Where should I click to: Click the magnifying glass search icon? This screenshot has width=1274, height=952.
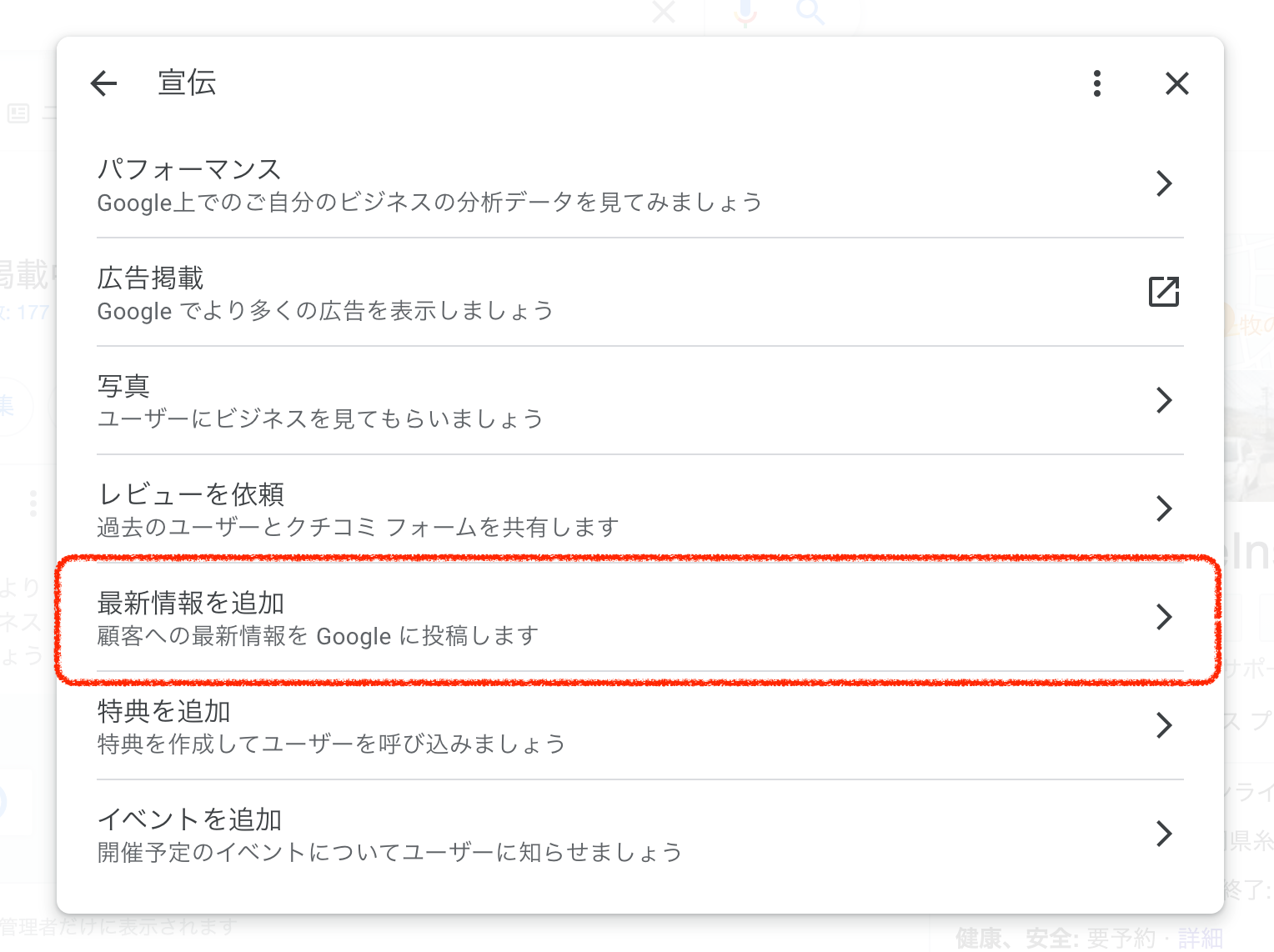tap(810, 12)
